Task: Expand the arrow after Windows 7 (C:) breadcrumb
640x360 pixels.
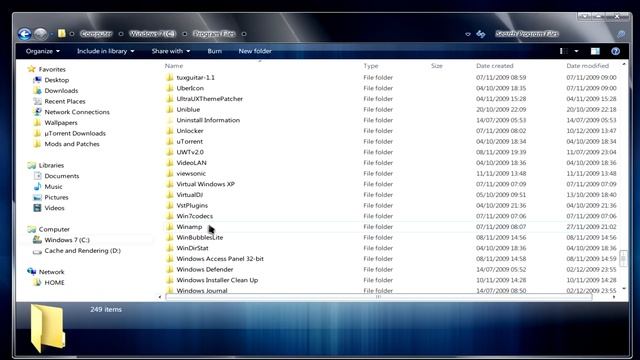Action: (x=184, y=34)
